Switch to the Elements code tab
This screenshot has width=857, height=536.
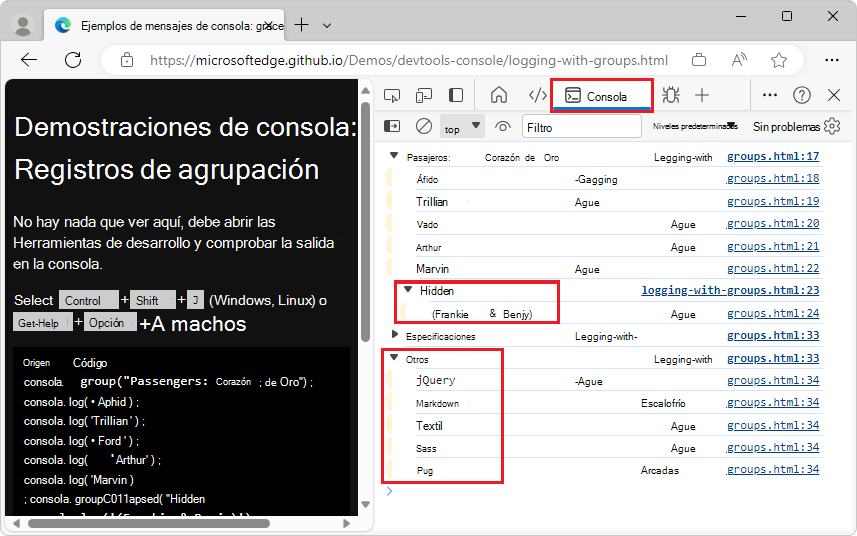pyautogui.click(x=538, y=96)
